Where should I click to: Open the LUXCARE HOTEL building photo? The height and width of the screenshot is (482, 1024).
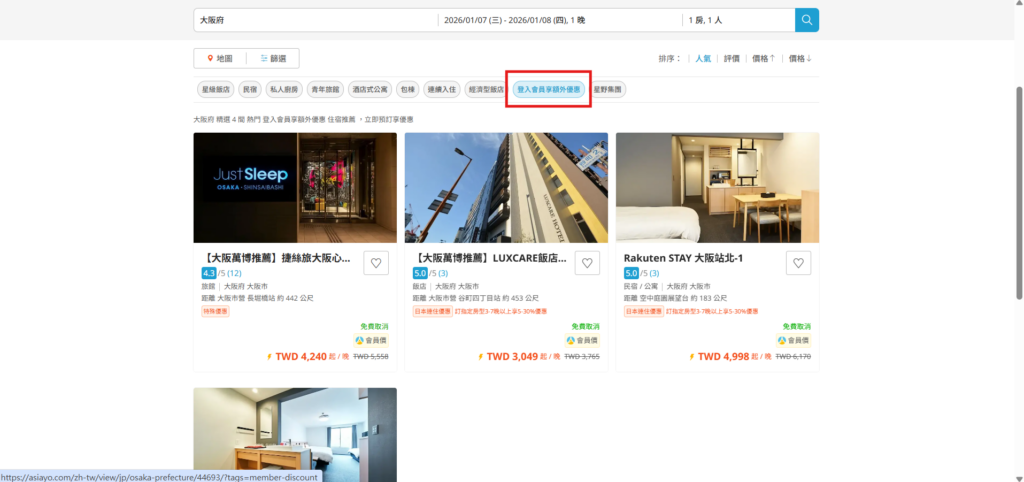tap(506, 188)
